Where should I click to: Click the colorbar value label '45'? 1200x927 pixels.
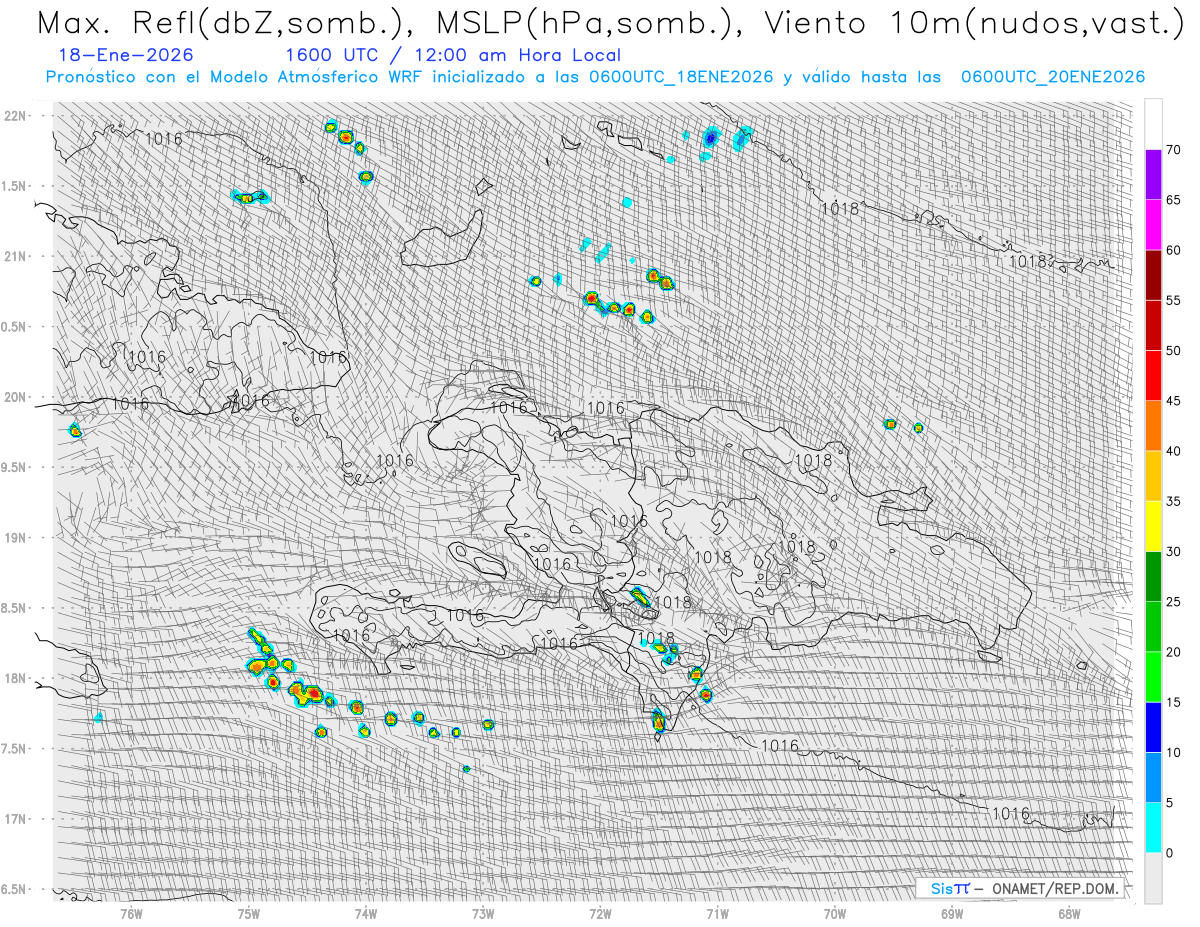(1174, 401)
